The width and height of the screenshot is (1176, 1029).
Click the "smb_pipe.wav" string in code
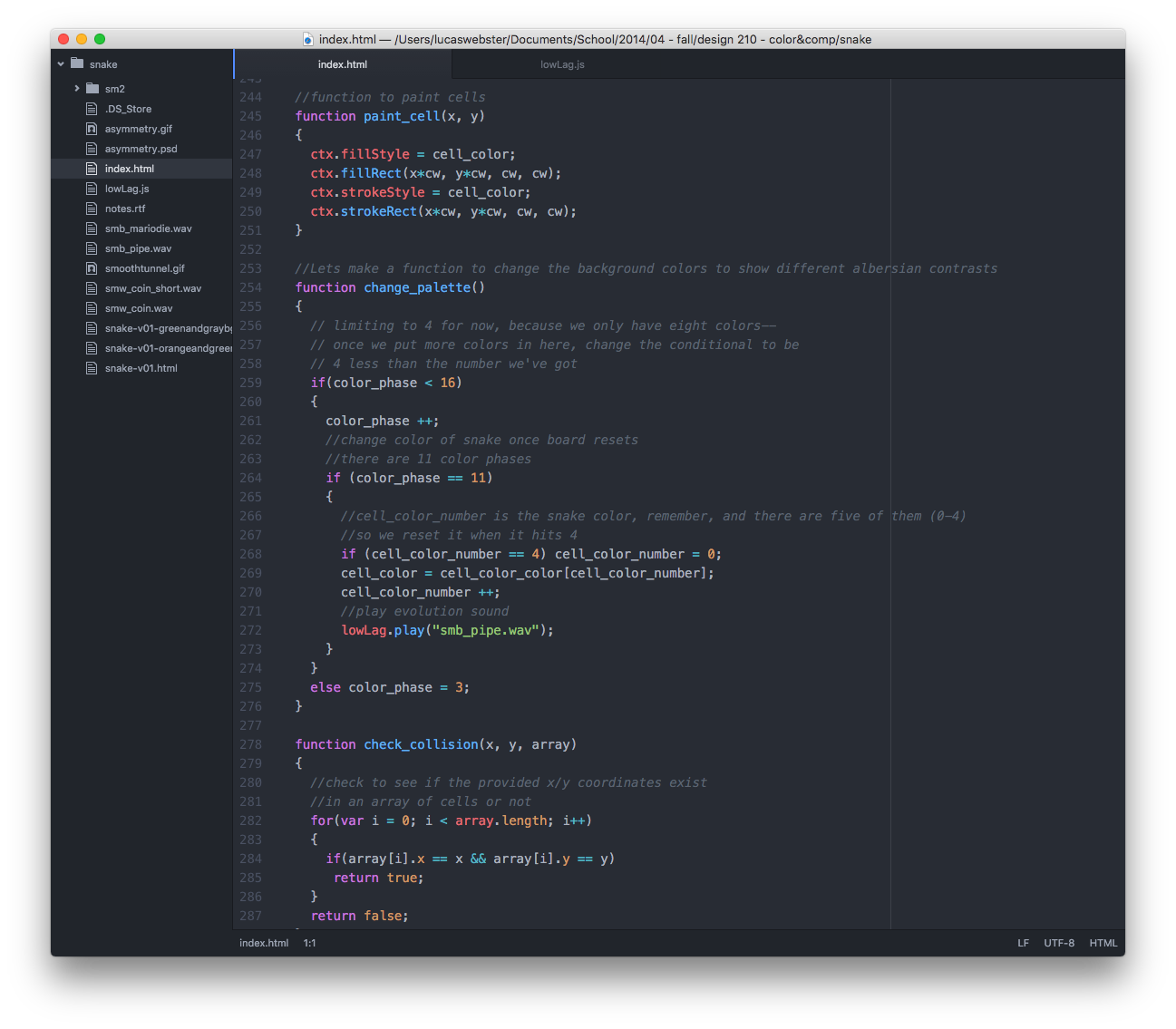click(x=486, y=630)
